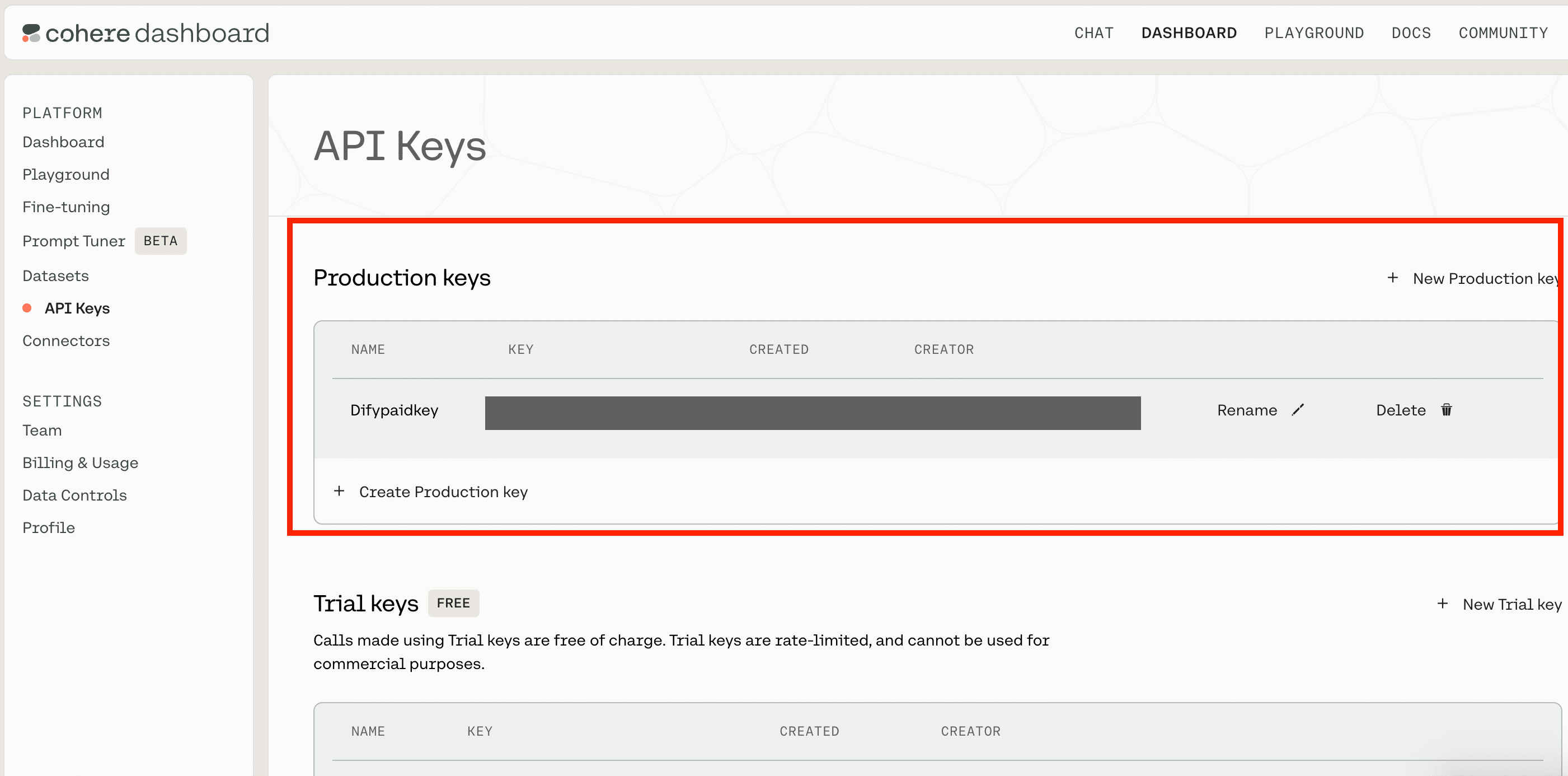Image resolution: width=1568 pixels, height=776 pixels.
Task: Open the CHAT top navigation item
Action: click(1094, 33)
